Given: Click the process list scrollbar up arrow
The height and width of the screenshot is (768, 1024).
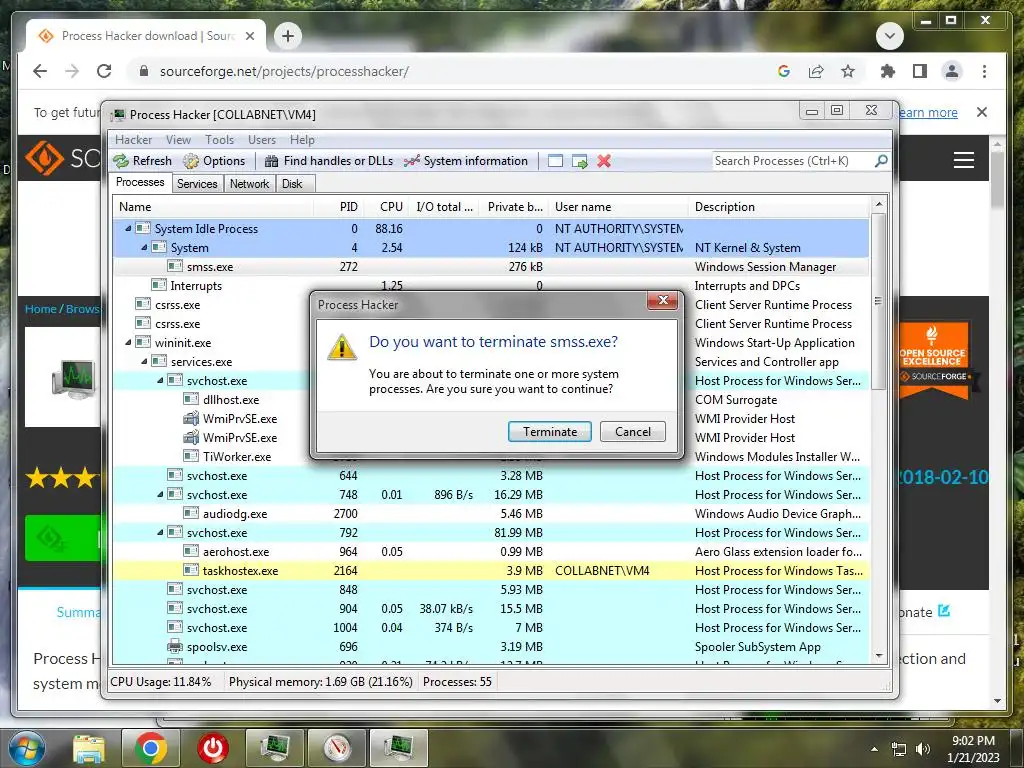Looking at the screenshot, I should [x=879, y=204].
